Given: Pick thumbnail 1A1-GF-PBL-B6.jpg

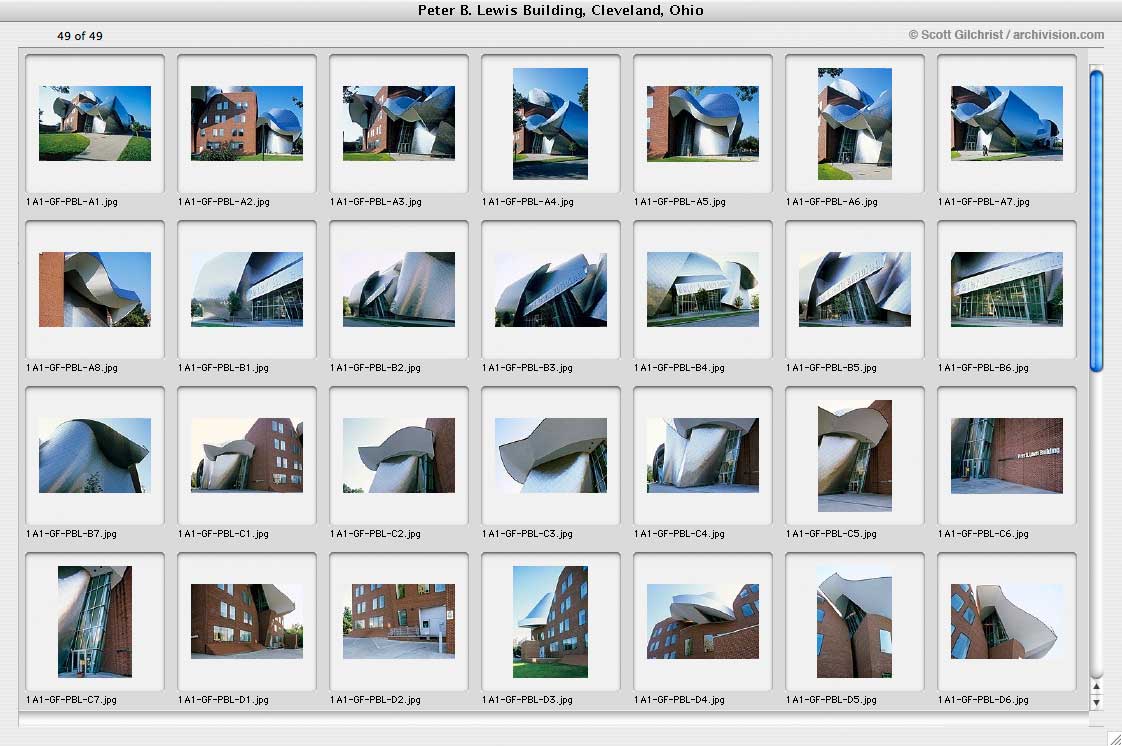Looking at the screenshot, I should click(1007, 290).
